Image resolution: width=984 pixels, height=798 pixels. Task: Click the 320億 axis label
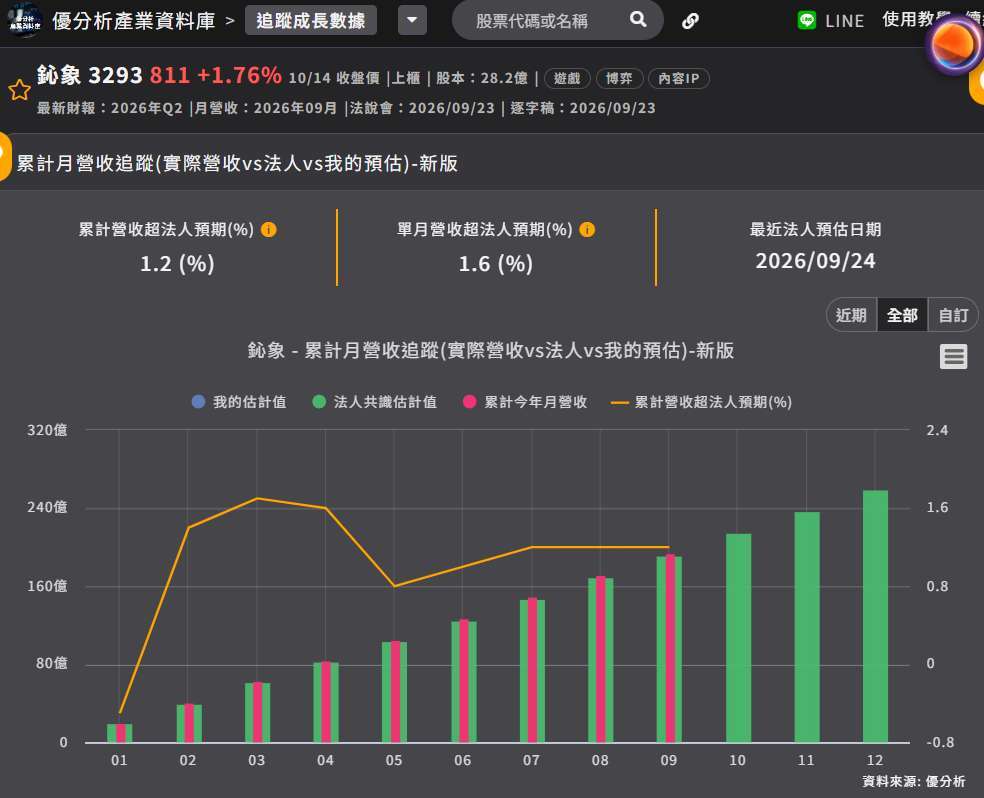(x=47, y=430)
